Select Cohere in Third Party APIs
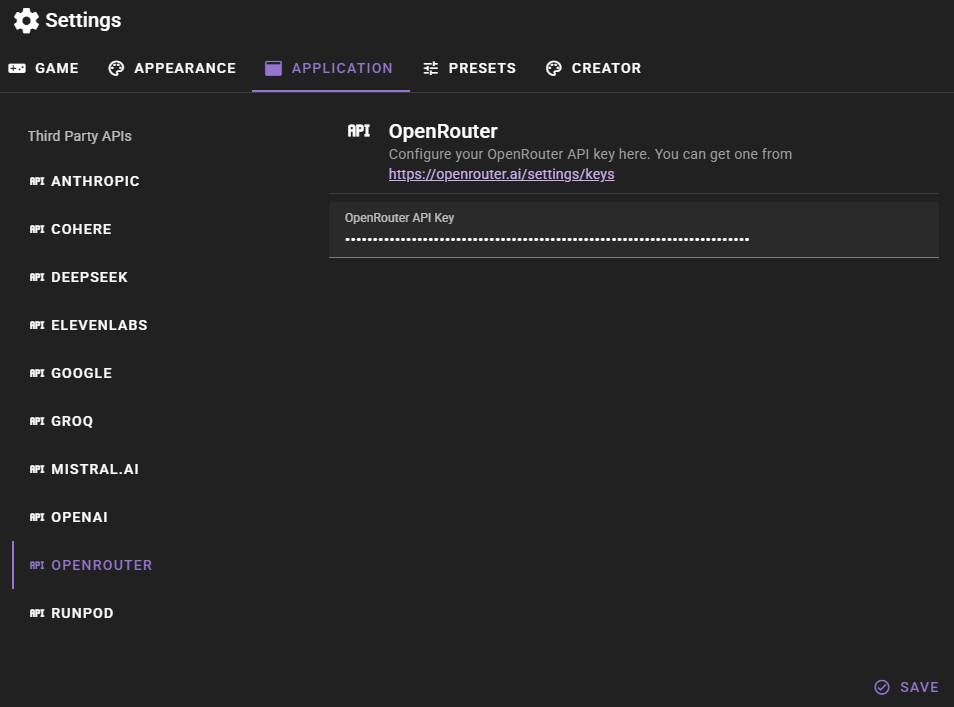 (x=81, y=229)
